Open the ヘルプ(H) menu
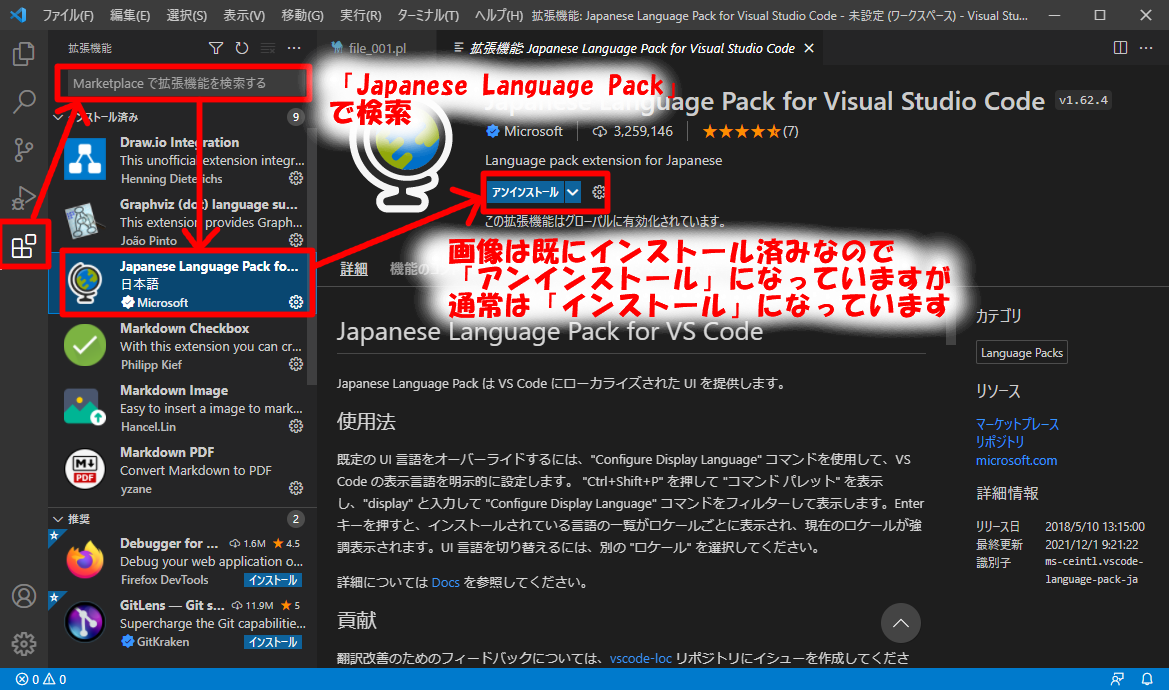This screenshot has height=690, width=1169. point(499,15)
